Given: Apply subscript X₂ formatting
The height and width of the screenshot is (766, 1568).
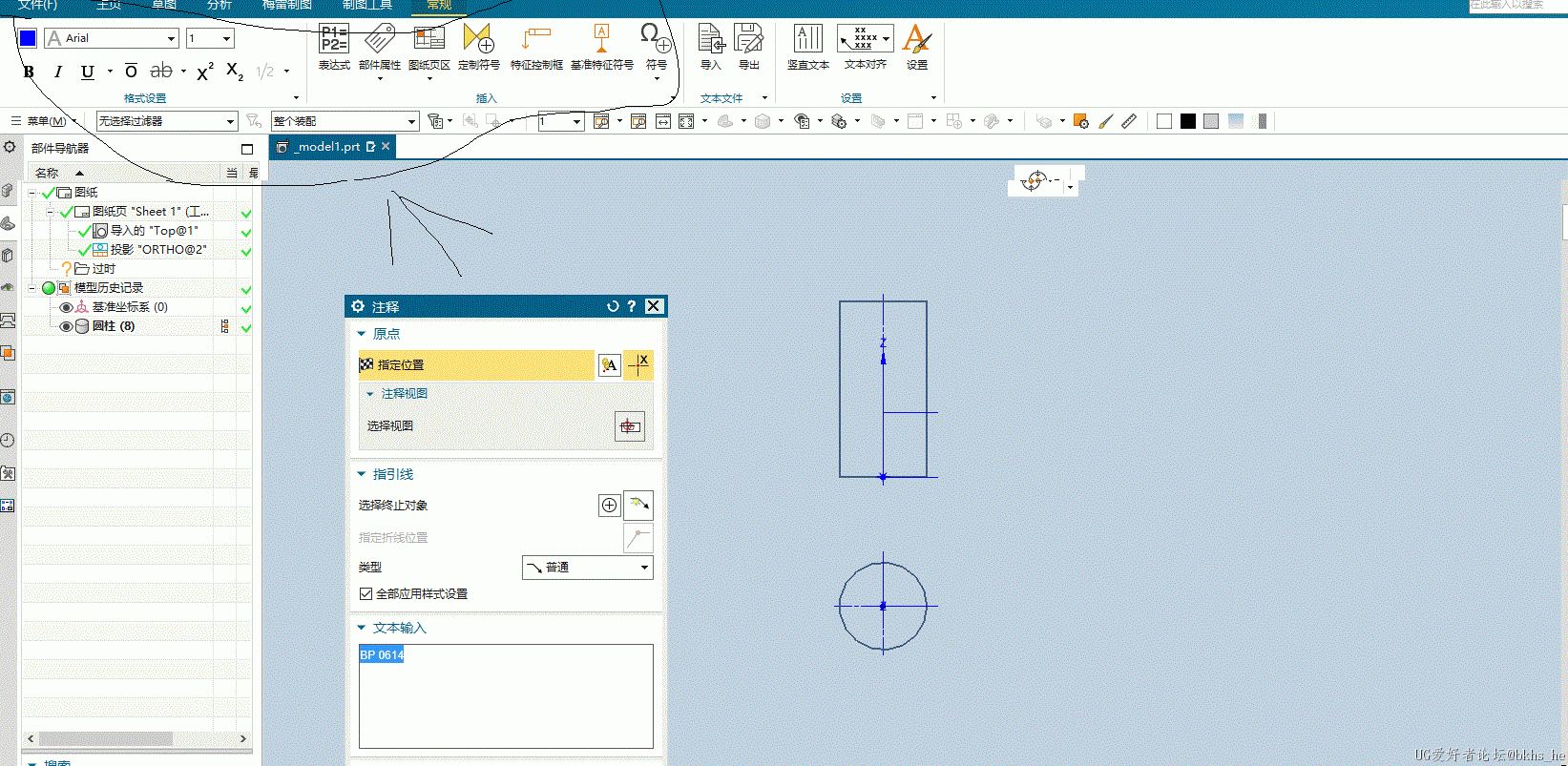Looking at the screenshot, I should click(235, 72).
